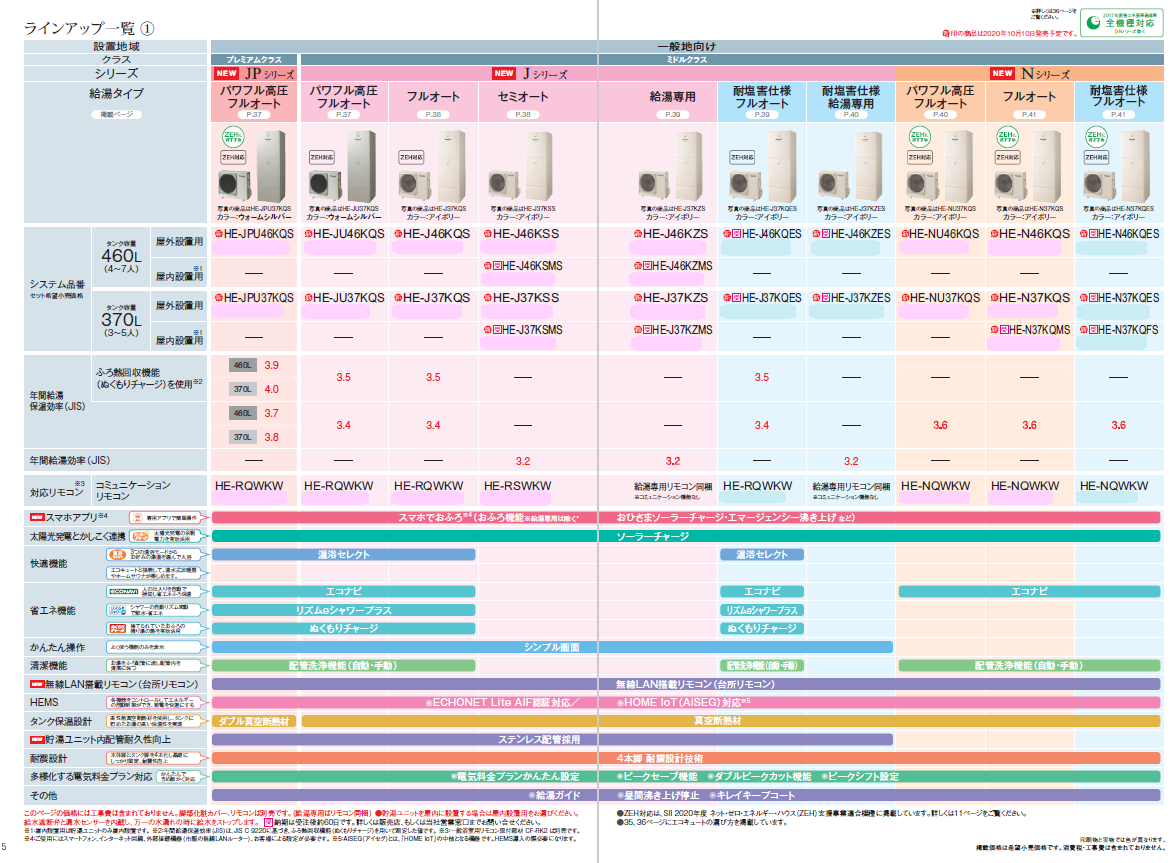Click the 掲載ページ label pill

[116, 115]
